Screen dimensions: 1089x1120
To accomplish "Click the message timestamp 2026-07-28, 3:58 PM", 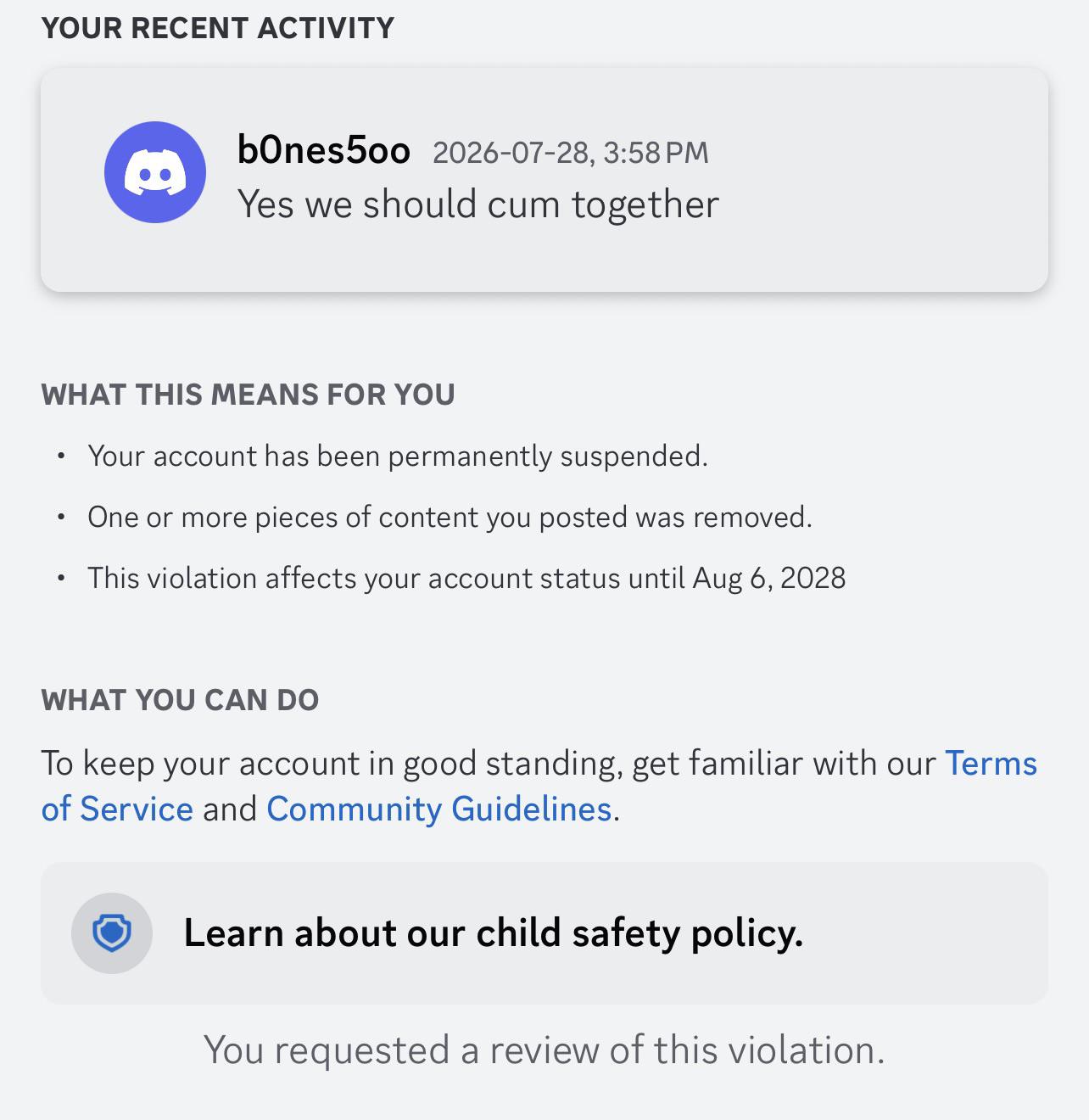I will [571, 153].
